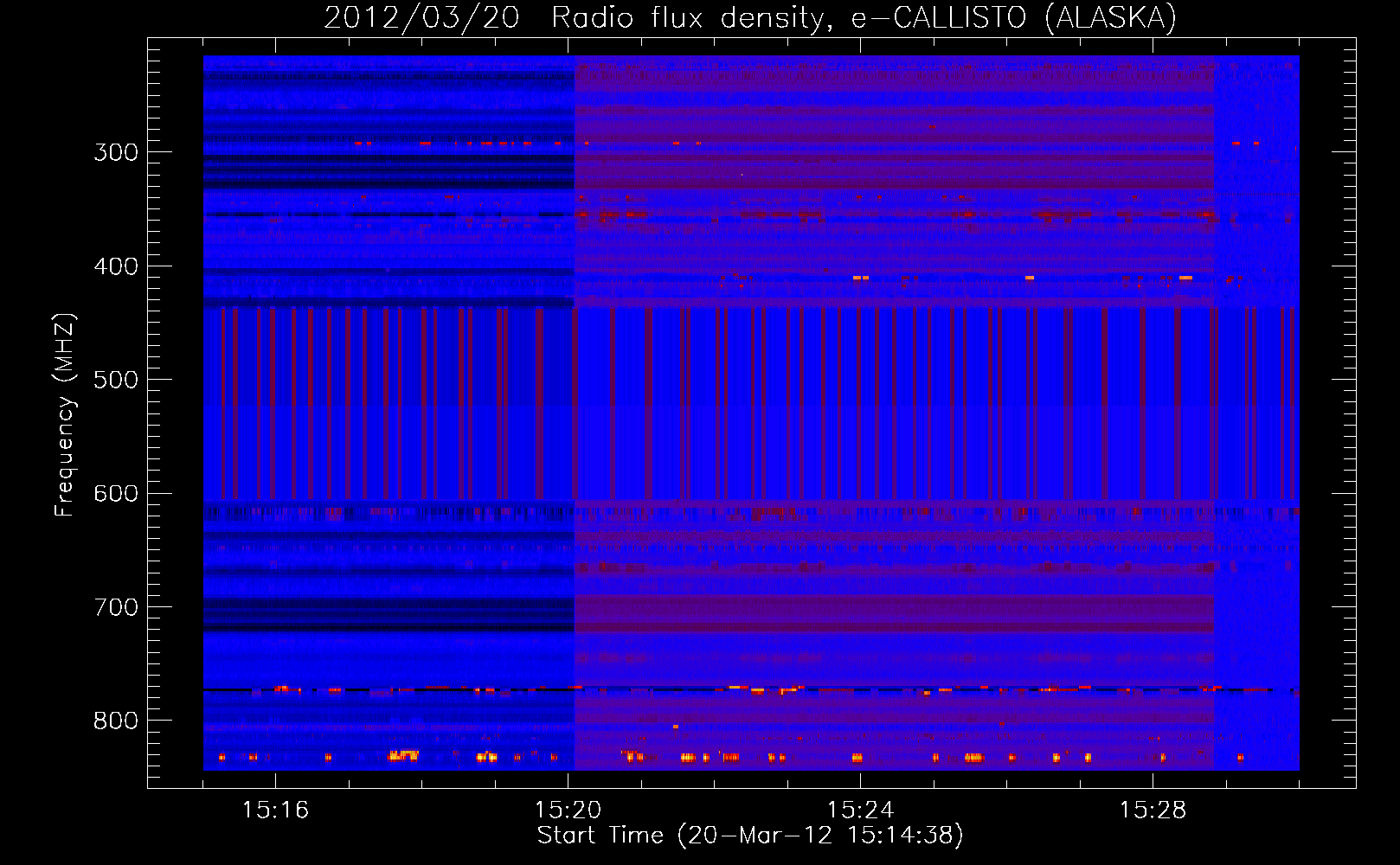
Task: Select the 800 frequency tick label
Action: coord(116,721)
